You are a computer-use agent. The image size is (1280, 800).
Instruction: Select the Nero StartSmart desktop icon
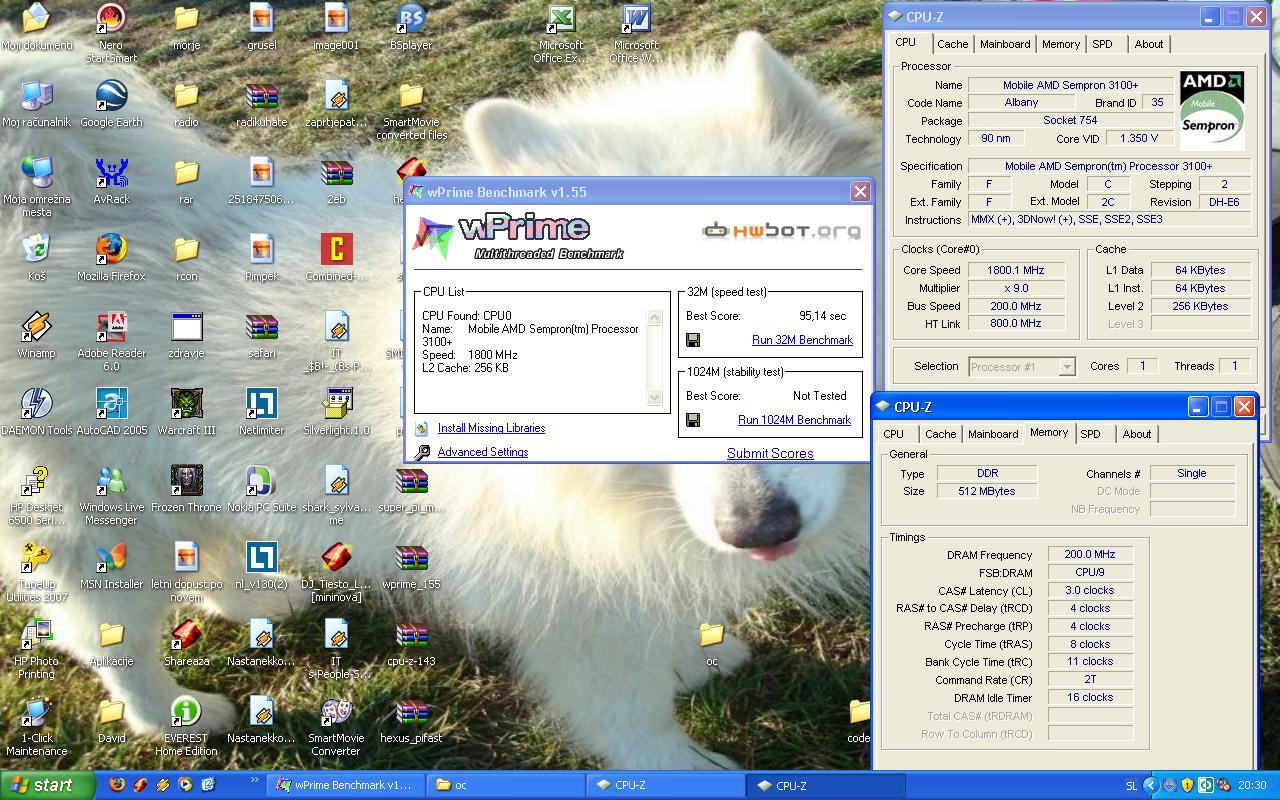point(111,18)
